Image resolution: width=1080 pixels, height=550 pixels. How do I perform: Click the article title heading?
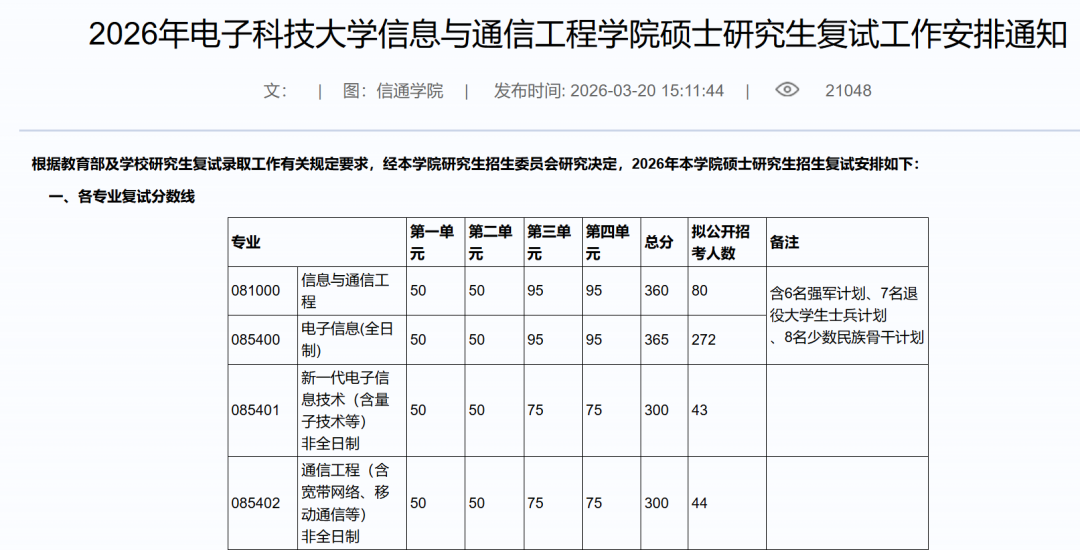pyautogui.click(x=578, y=34)
